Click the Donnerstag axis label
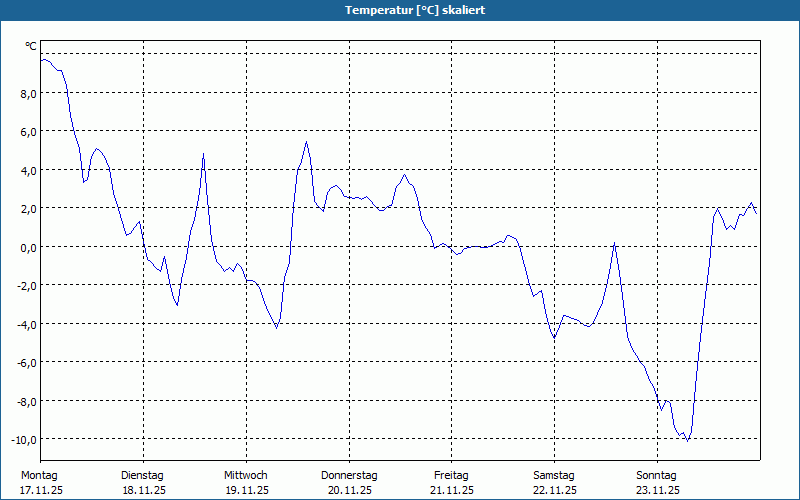Screen dimensions: 800x500 pyautogui.click(x=349, y=476)
